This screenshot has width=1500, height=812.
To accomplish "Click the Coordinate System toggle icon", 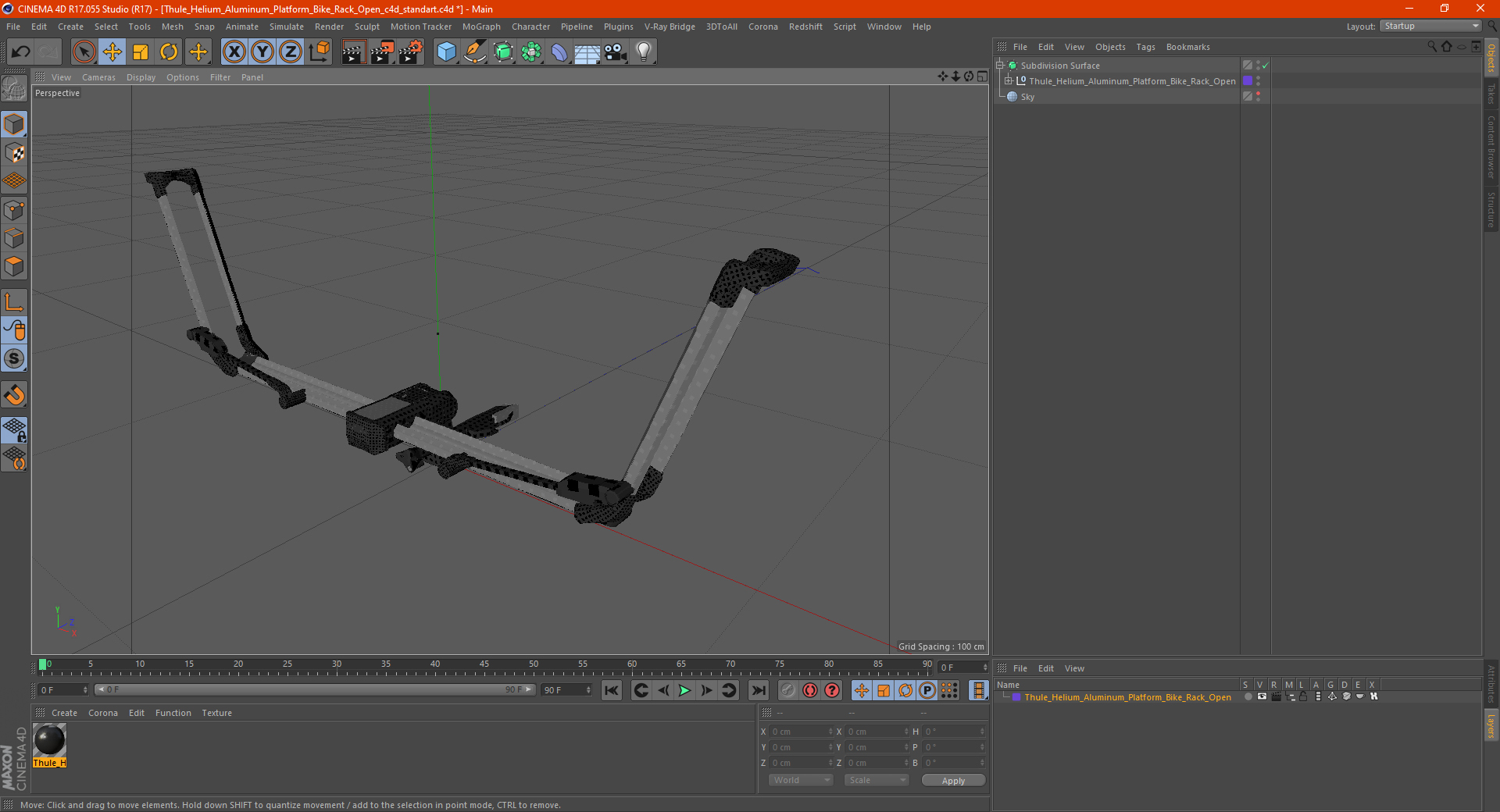I will pos(319,52).
